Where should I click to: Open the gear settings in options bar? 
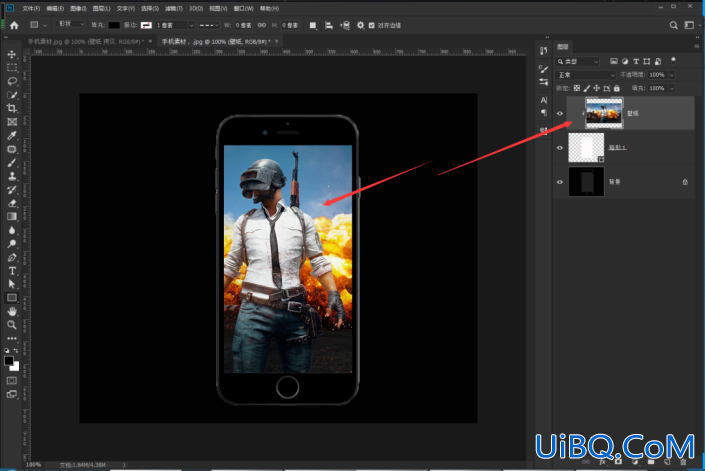(361, 25)
